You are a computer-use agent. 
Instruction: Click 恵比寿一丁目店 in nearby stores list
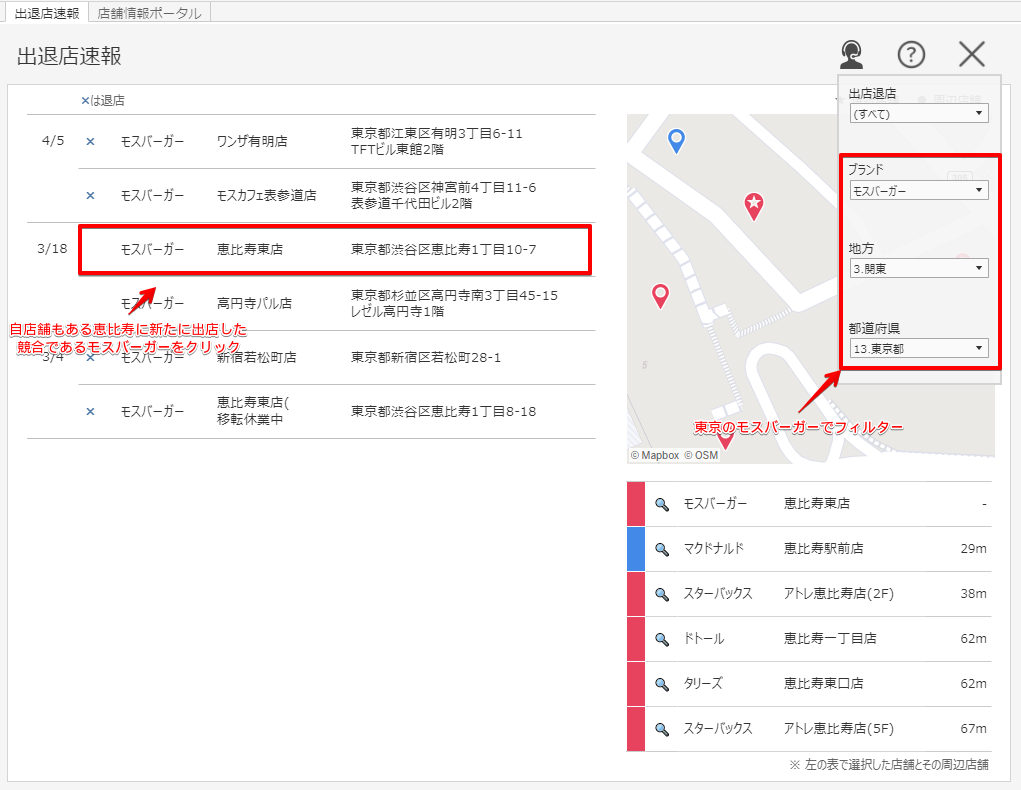coord(830,638)
